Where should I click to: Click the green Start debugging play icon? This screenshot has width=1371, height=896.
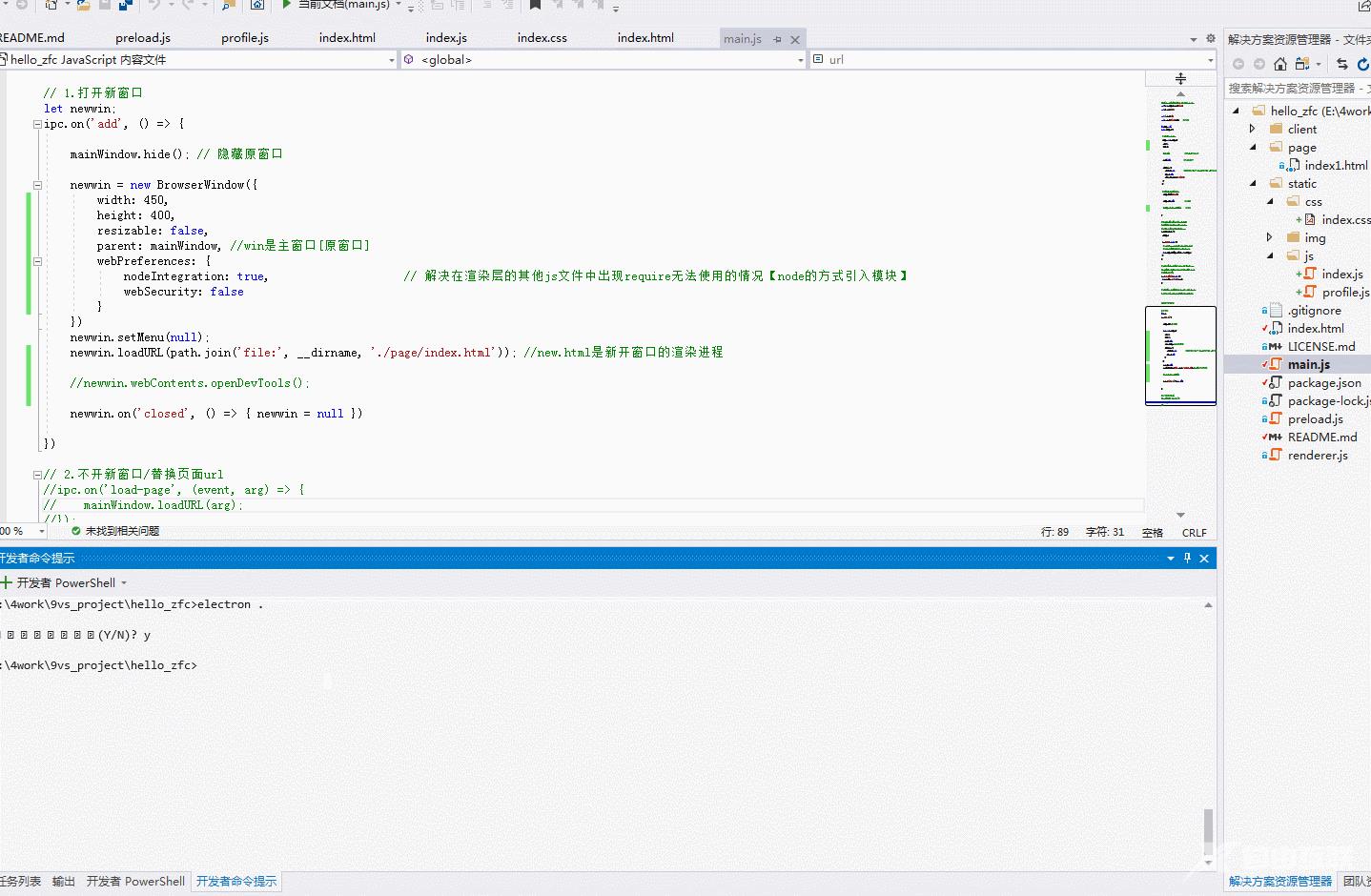coord(287,5)
